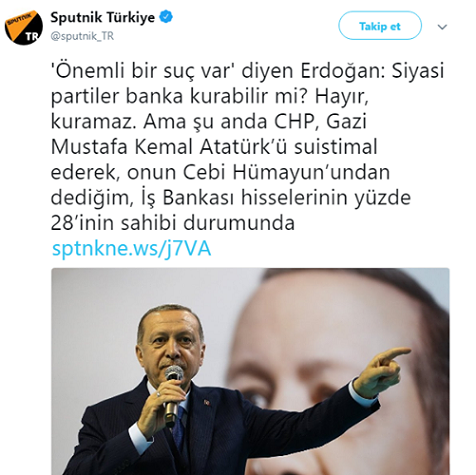The image size is (476, 475).
Task: Open the tweet's attached photo
Action: tap(250, 371)
